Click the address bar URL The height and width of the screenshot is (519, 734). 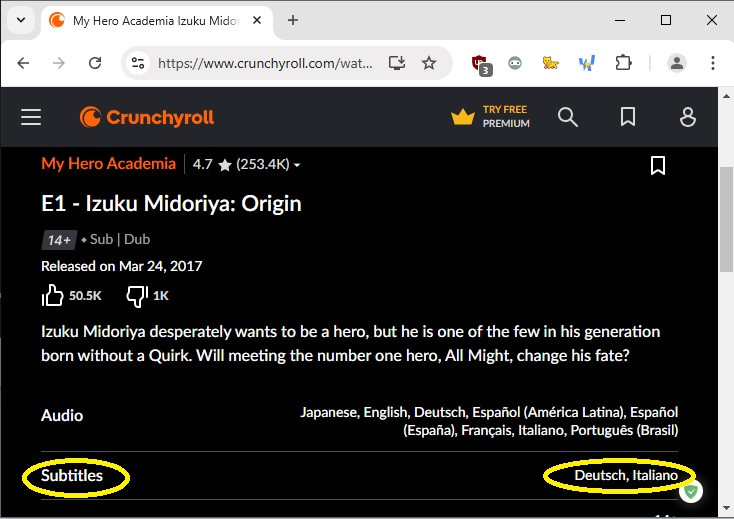click(x=265, y=63)
